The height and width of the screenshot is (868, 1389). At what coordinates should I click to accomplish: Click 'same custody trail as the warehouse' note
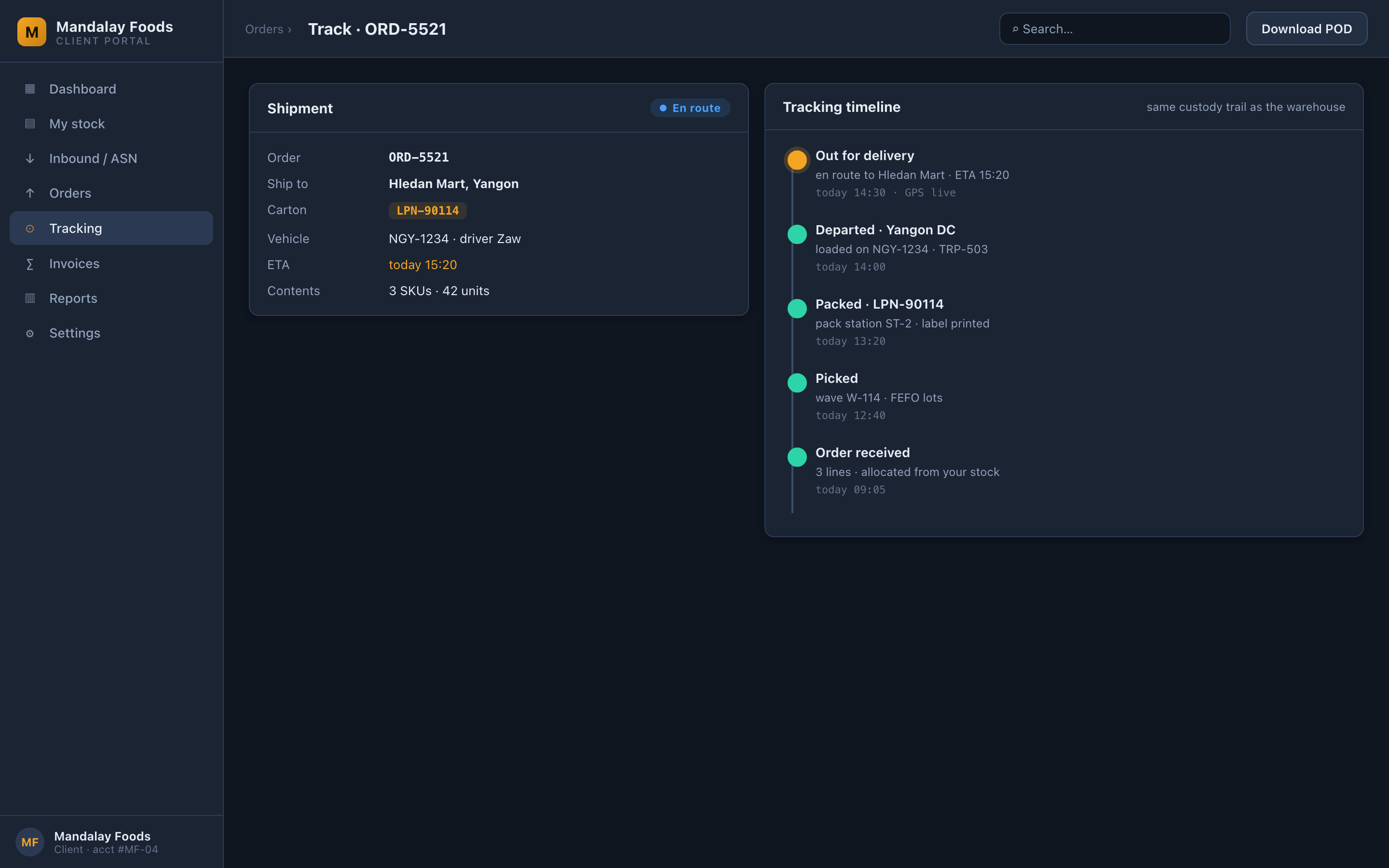click(1245, 107)
